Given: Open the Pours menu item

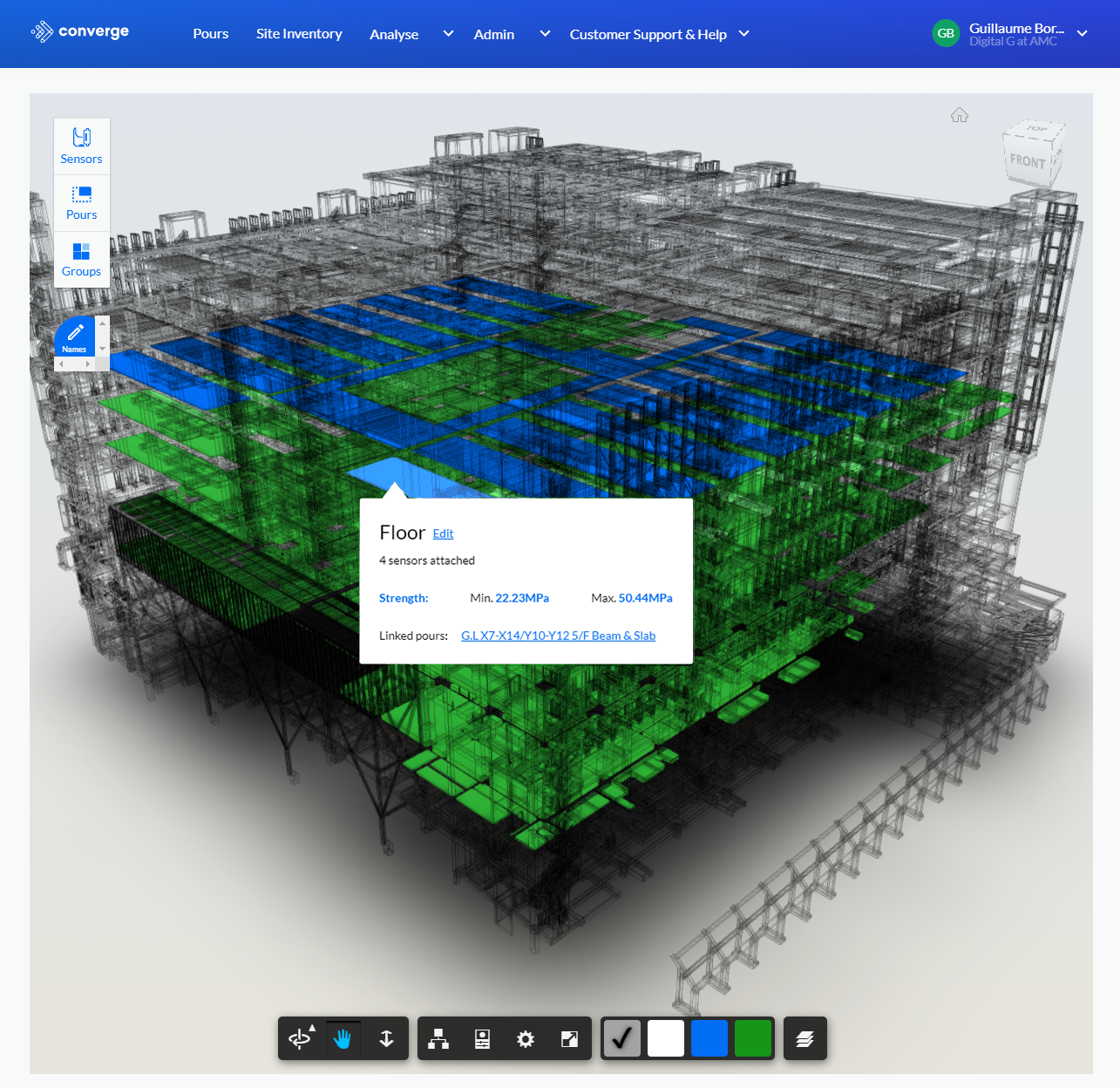Looking at the screenshot, I should 210,34.
